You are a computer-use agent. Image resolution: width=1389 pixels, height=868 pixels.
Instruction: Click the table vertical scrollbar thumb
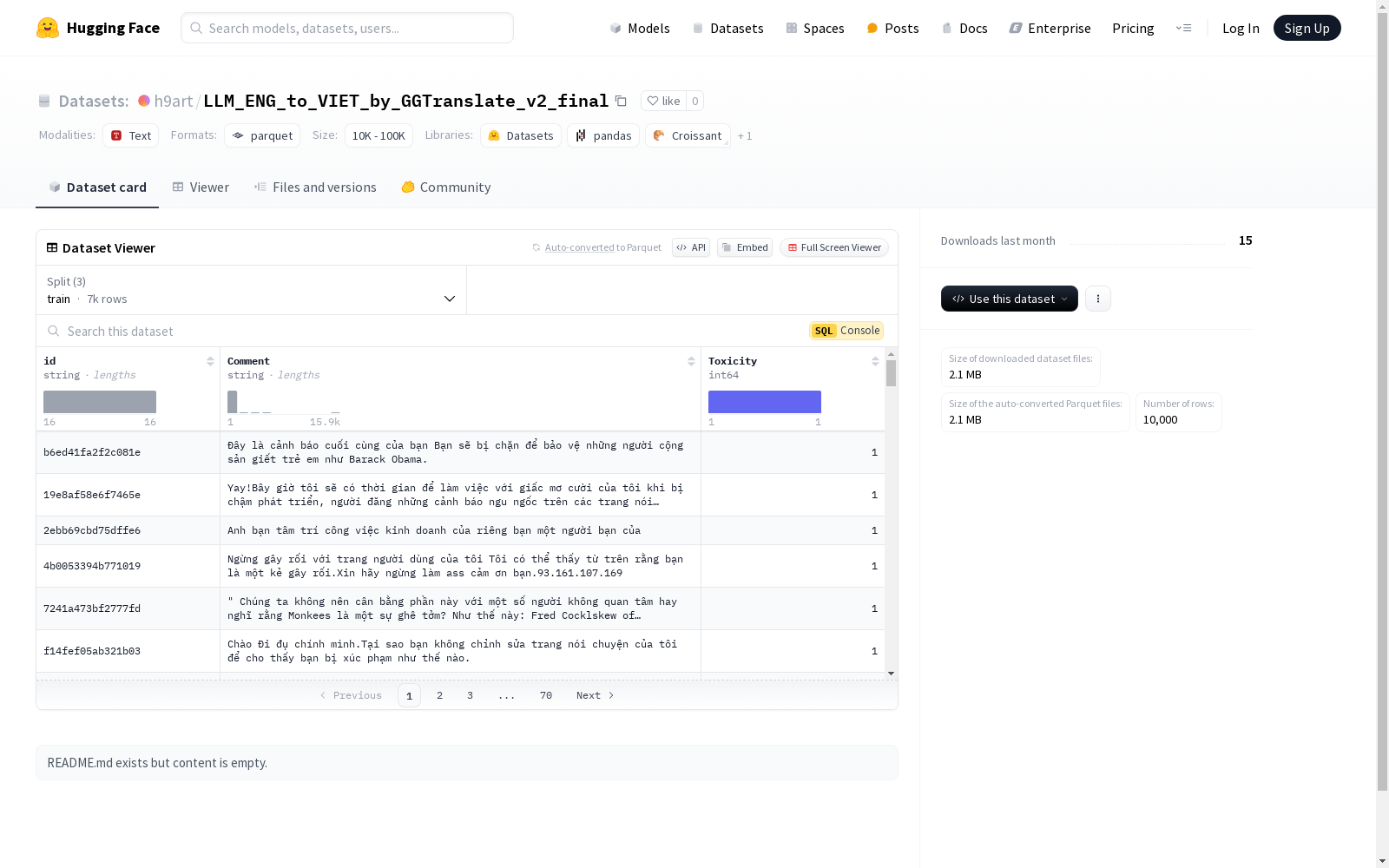click(891, 373)
